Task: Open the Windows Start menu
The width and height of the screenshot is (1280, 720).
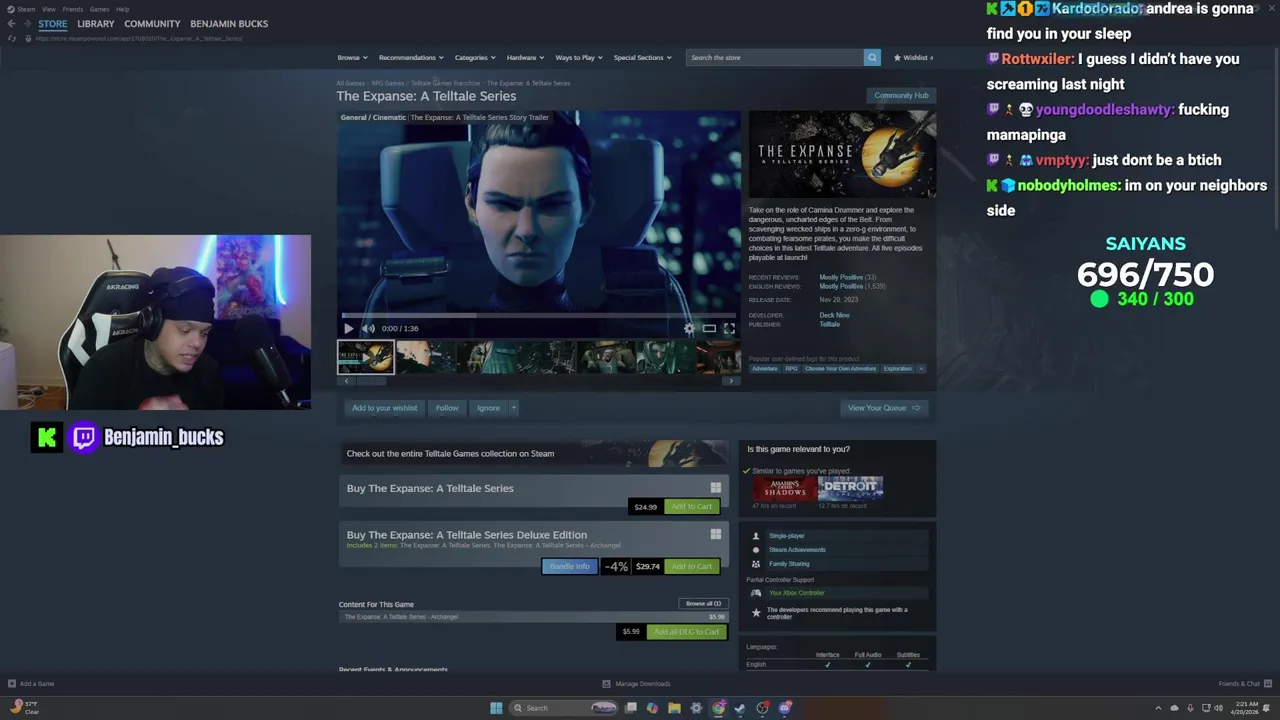Action: 496,708
